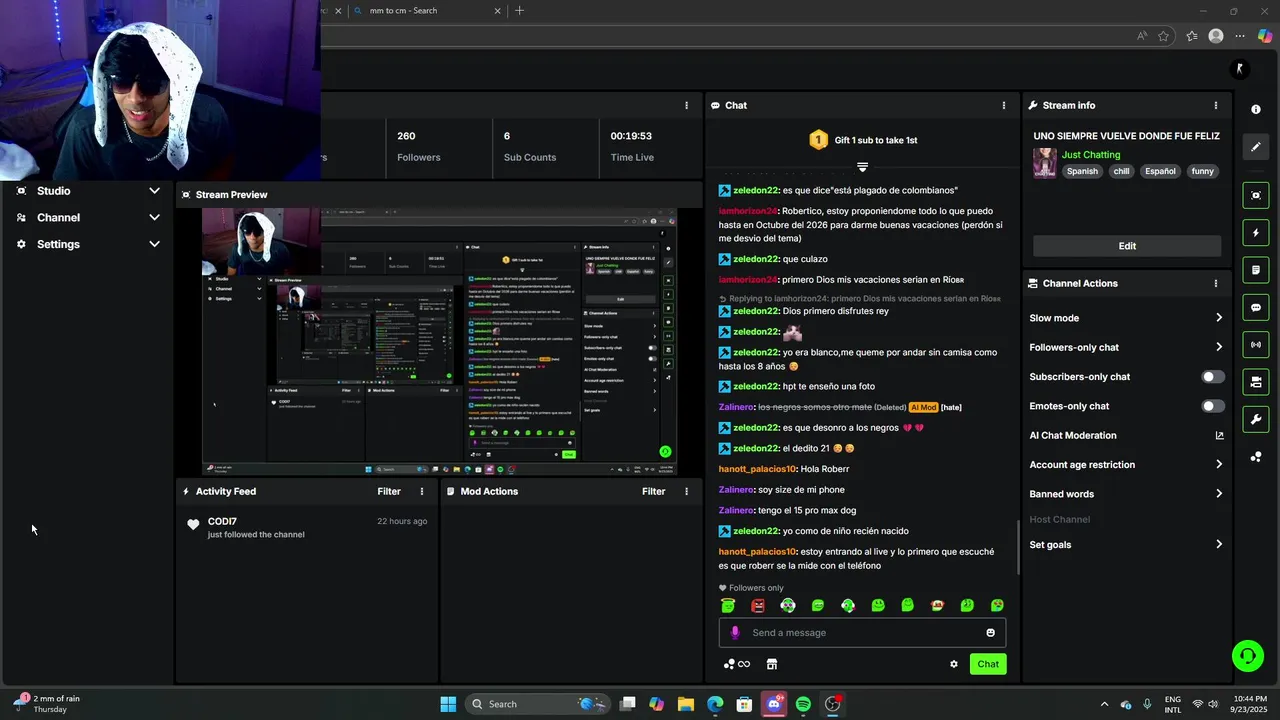The height and width of the screenshot is (720, 1280).
Task: Open AI Chat Moderation external link icon
Action: (1219, 435)
